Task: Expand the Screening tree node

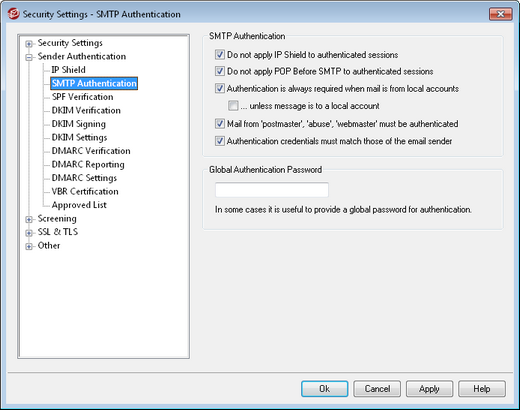Action: coord(29,219)
